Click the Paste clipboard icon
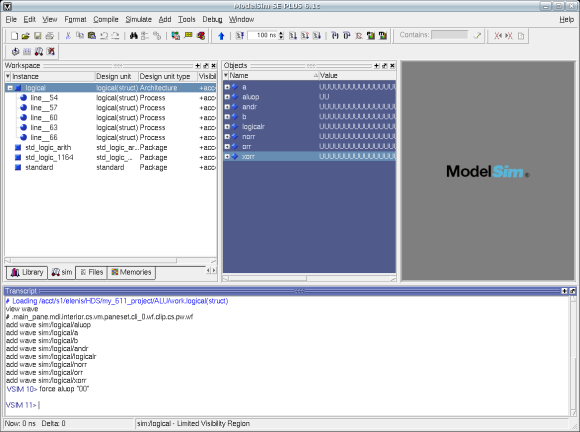This screenshot has height=432, width=580. point(92,36)
